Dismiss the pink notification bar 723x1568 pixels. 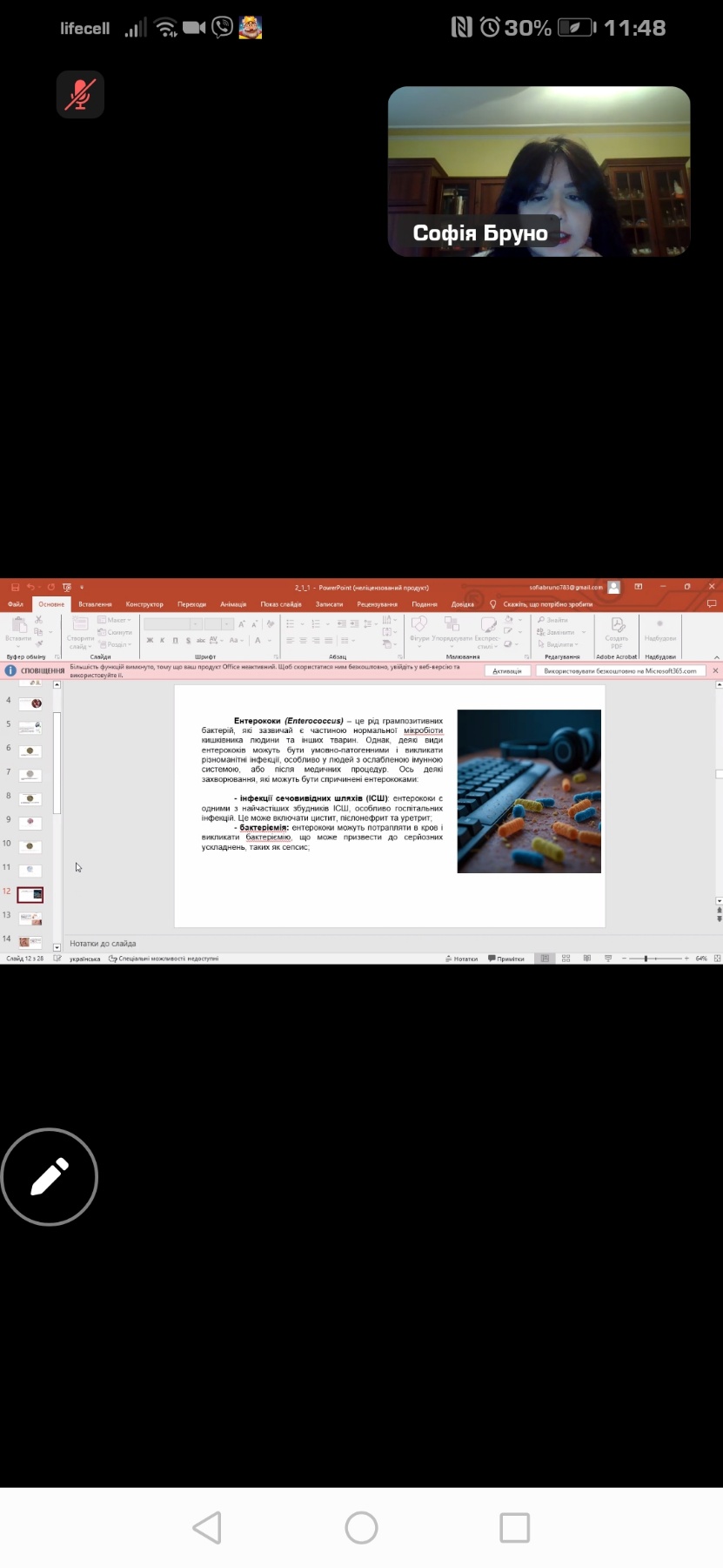(x=715, y=671)
